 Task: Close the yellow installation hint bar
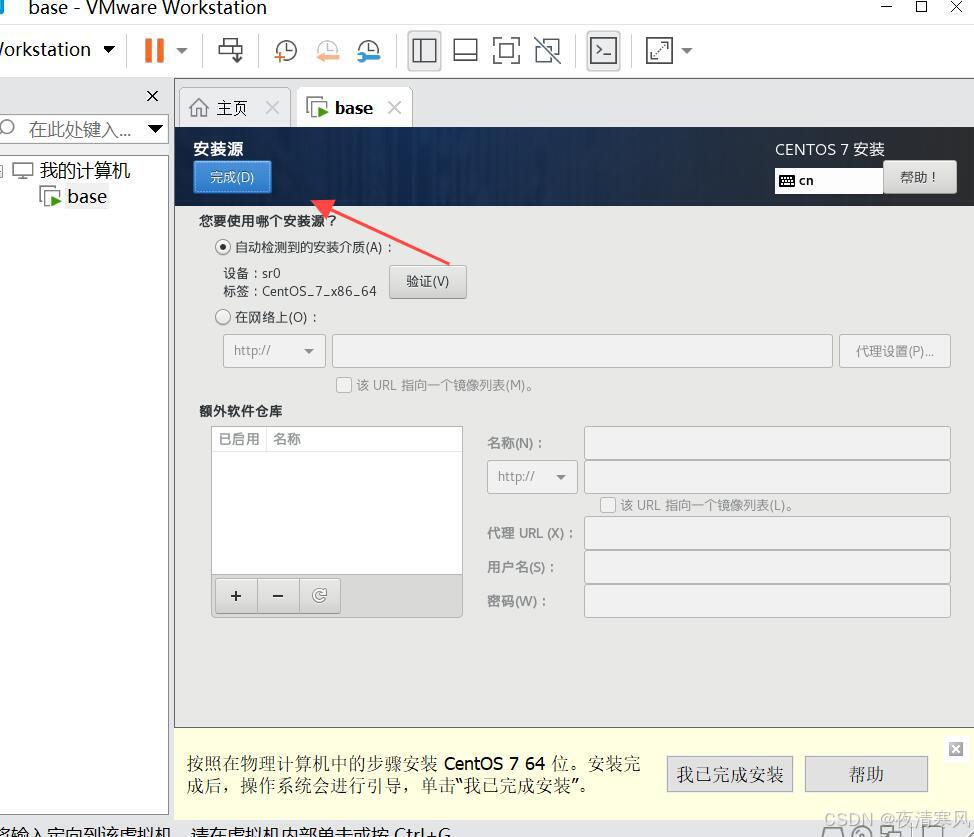click(956, 749)
